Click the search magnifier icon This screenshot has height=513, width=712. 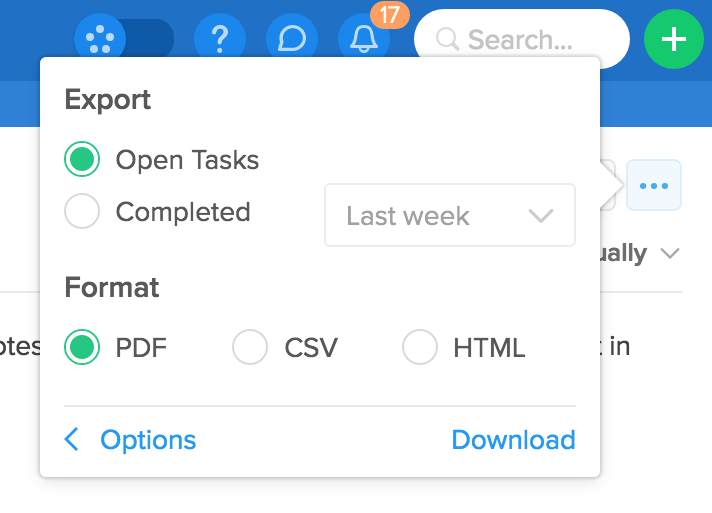(x=447, y=39)
